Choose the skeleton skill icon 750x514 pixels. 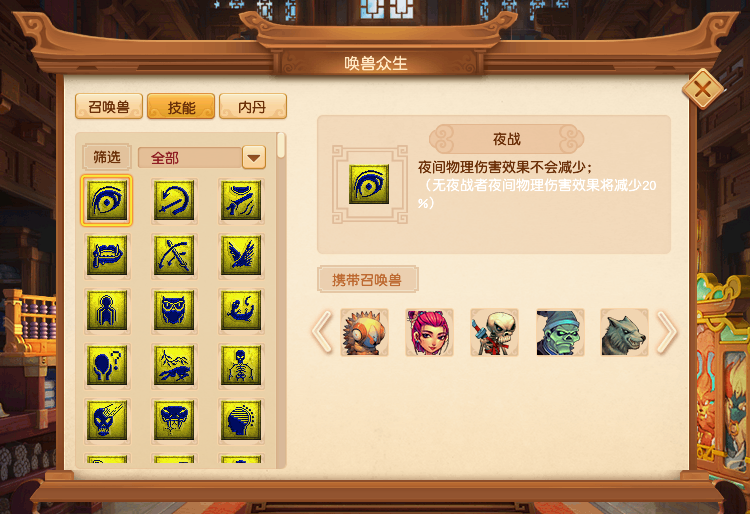[242, 365]
